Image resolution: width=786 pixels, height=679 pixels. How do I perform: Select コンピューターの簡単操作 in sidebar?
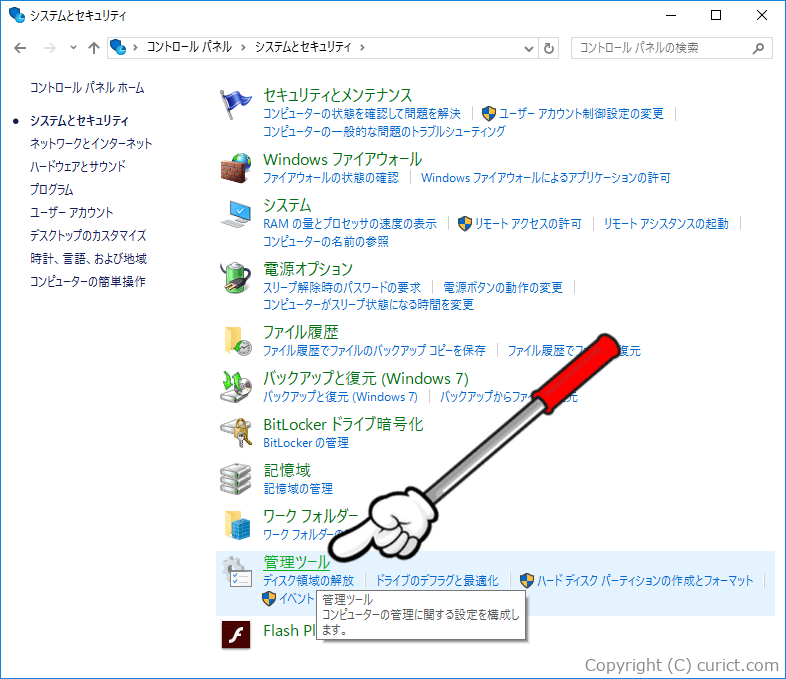pyautogui.click(x=88, y=282)
